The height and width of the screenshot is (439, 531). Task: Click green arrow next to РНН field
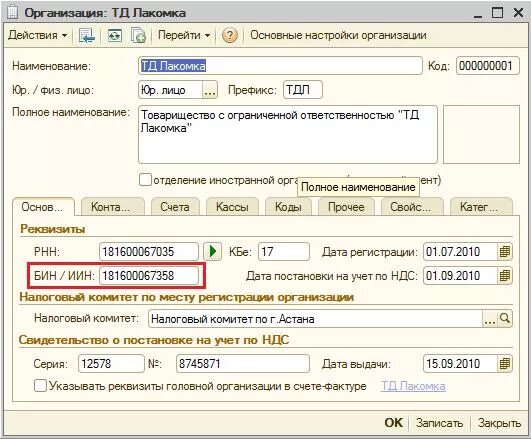coord(212,252)
